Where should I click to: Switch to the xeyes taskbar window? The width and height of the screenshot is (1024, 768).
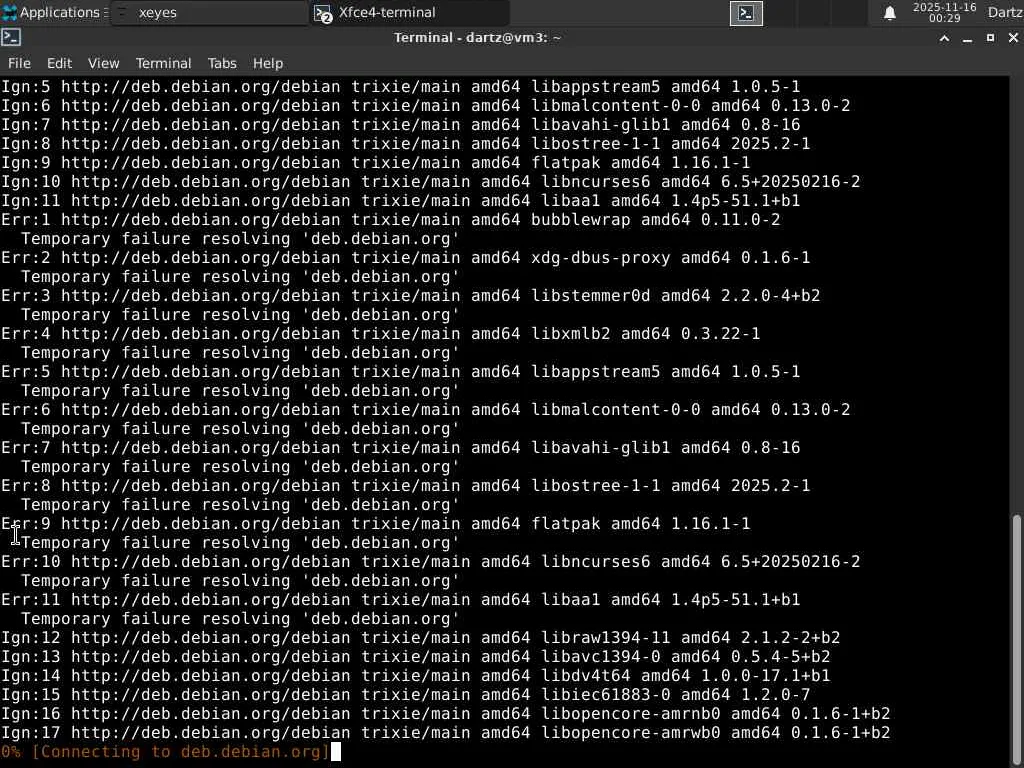[210, 12]
